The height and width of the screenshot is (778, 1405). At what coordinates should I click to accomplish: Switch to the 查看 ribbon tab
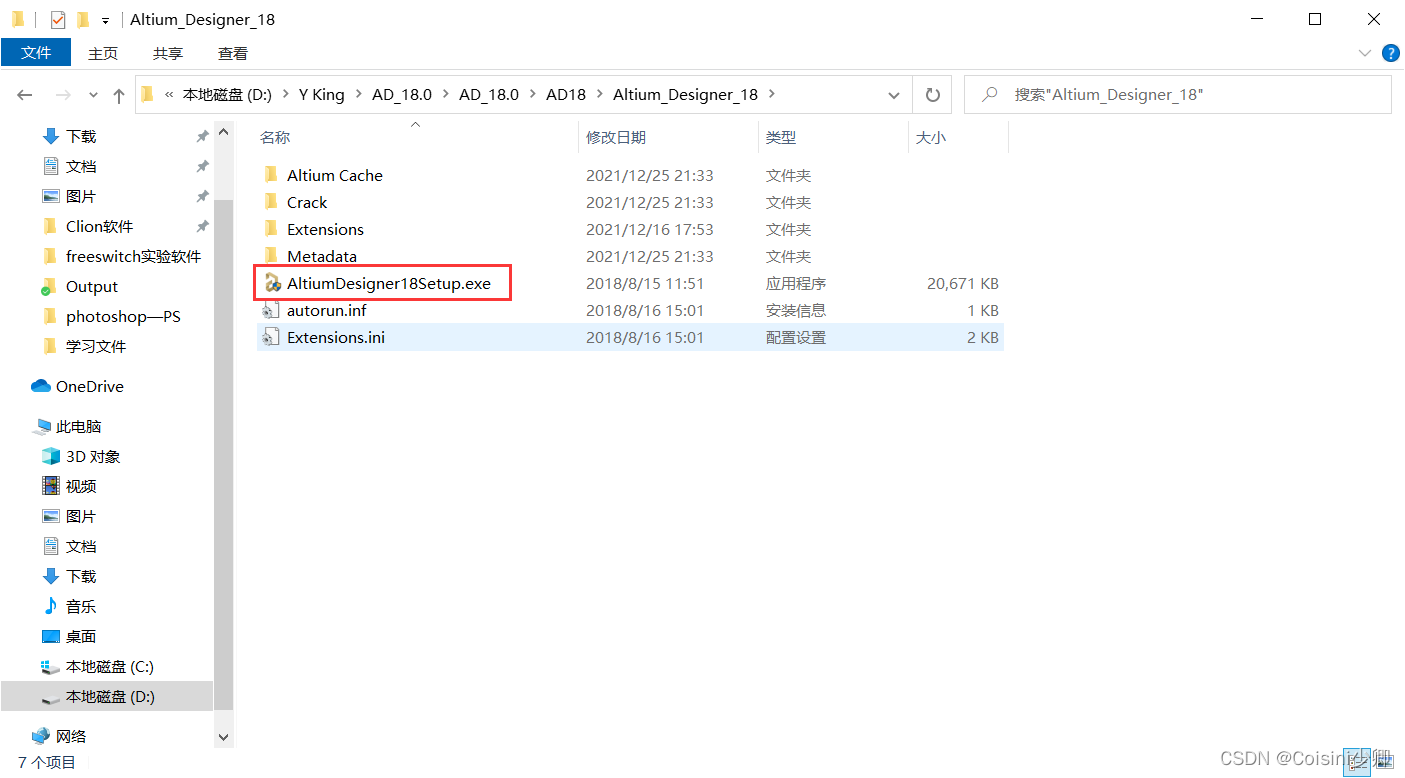[x=233, y=53]
